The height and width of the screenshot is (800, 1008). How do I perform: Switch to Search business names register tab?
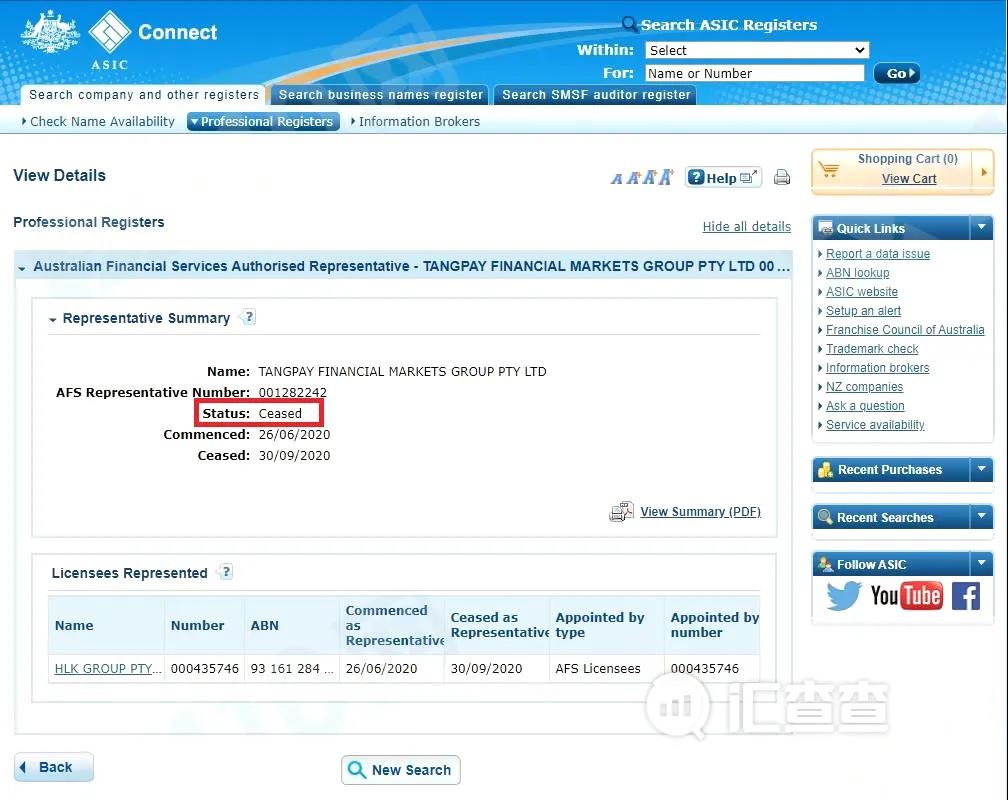coord(381,95)
